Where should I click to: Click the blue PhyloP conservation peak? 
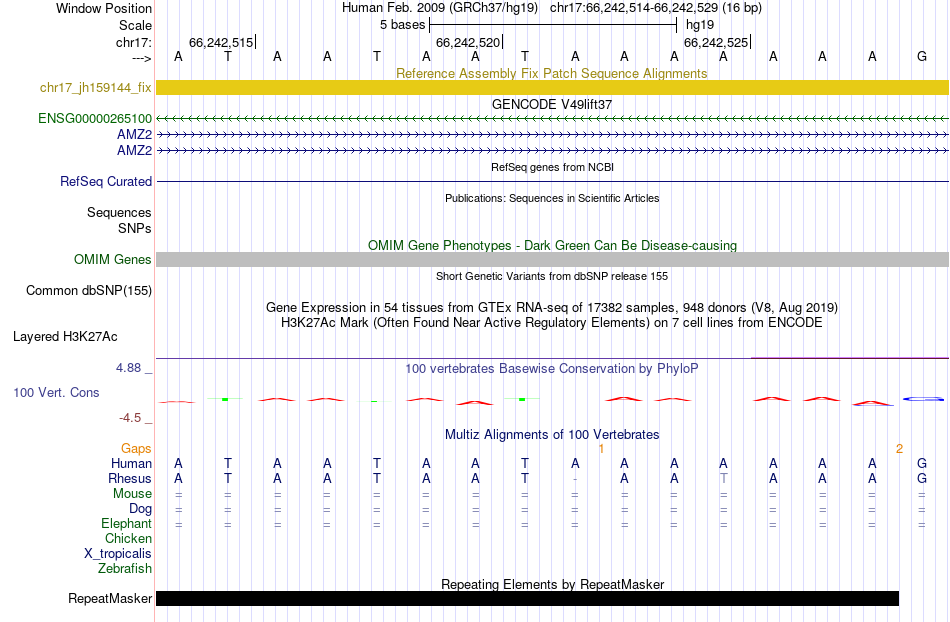pos(923,399)
